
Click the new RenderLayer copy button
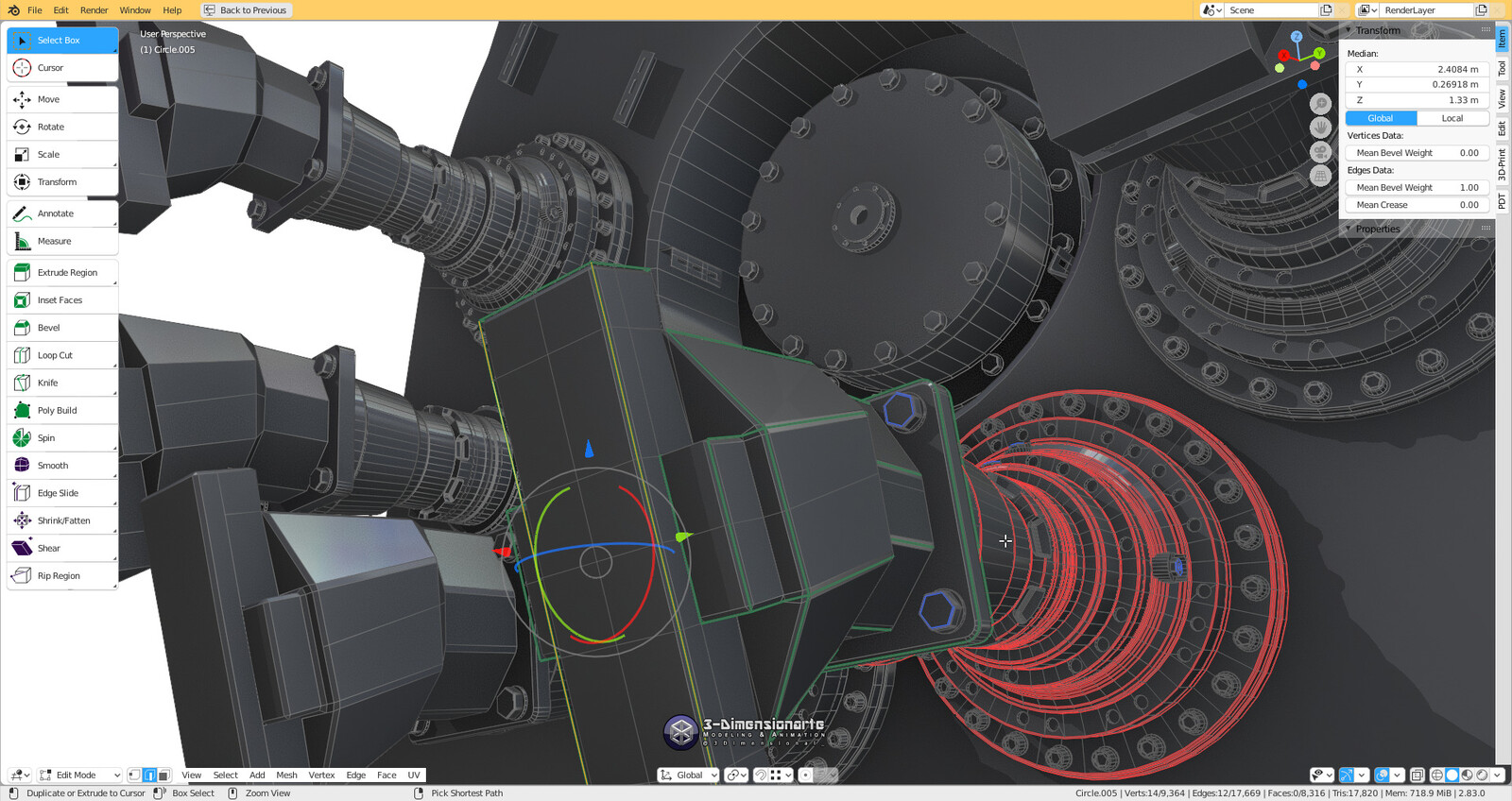(1481, 10)
